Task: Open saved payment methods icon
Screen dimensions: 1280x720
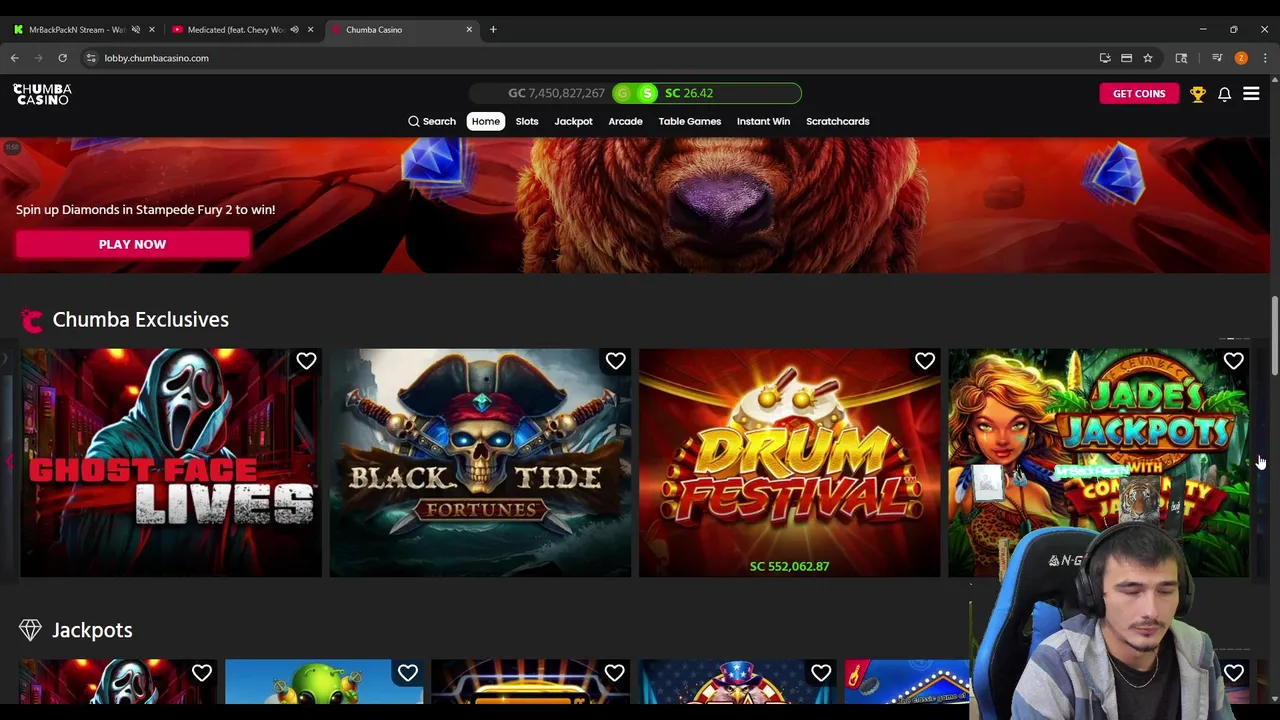Action: pos(1126,58)
